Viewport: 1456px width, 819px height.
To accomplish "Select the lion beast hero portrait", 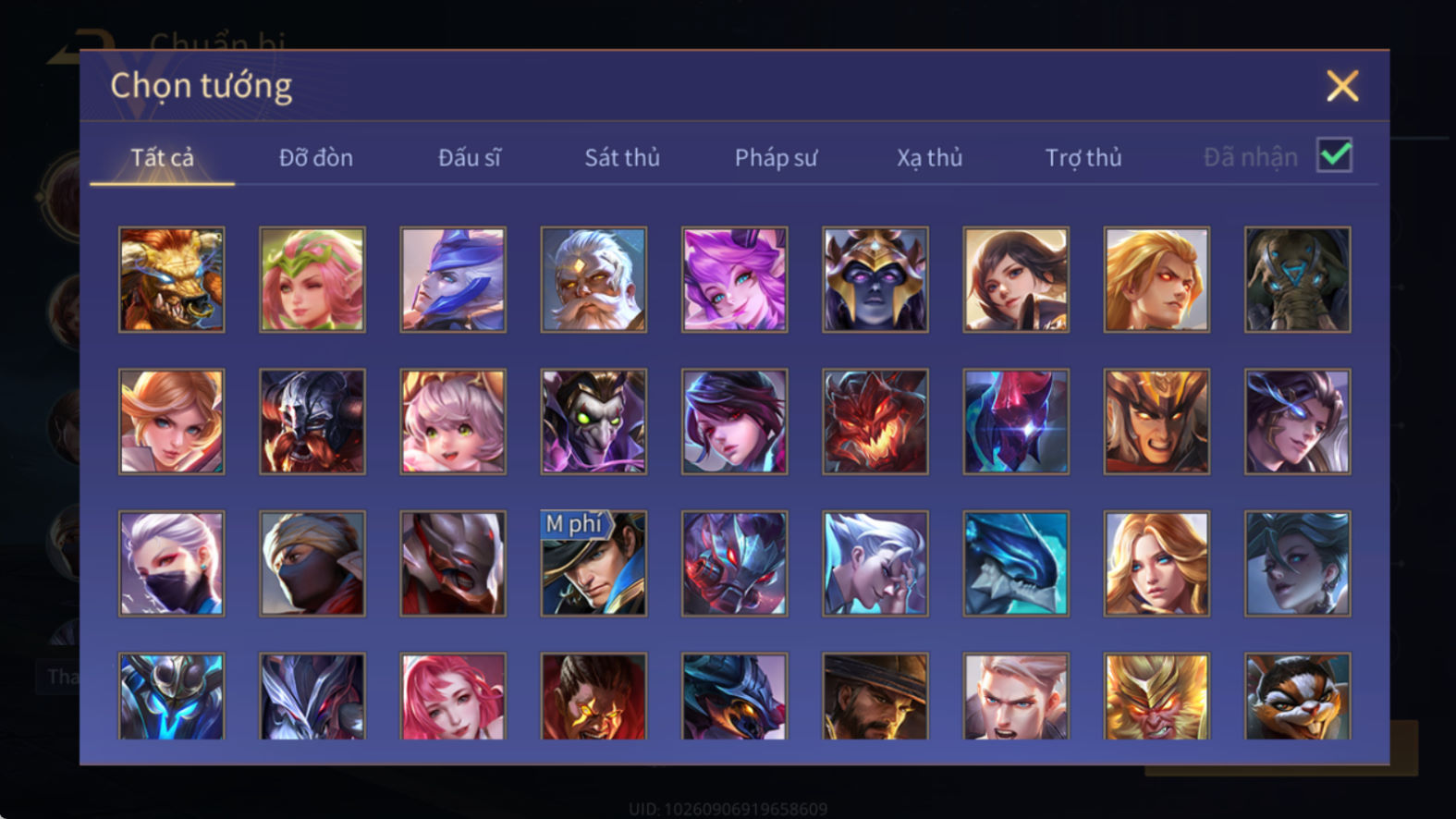I will click(x=171, y=279).
